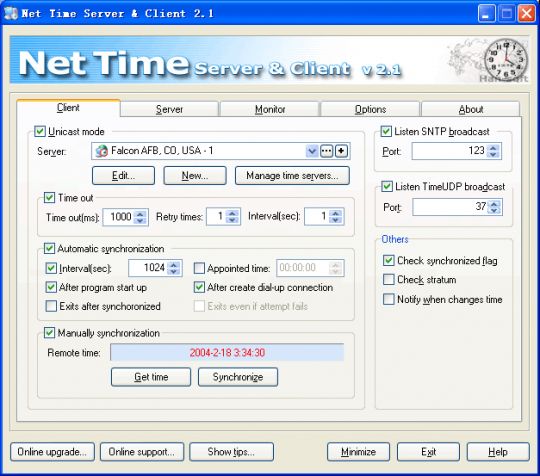Click the Synchronize button
Viewport: 540px width, 476px height.
click(238, 377)
